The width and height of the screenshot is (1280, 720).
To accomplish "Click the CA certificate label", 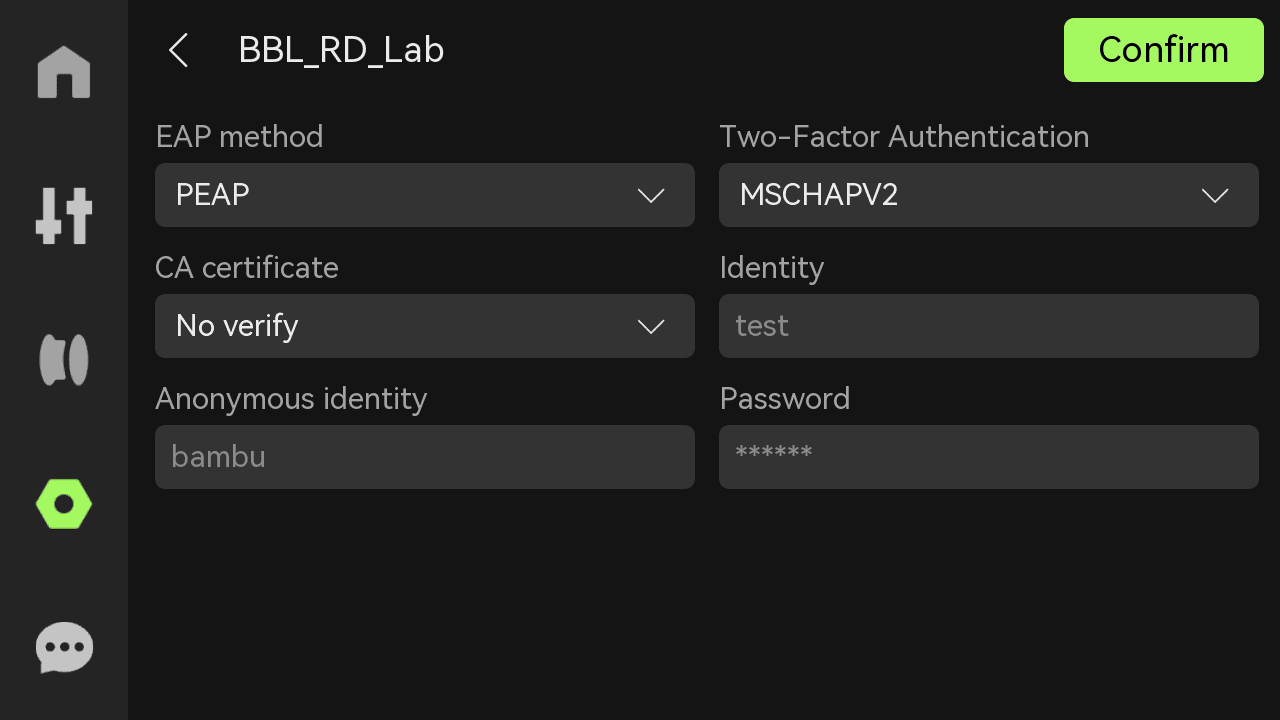I will (247, 267).
